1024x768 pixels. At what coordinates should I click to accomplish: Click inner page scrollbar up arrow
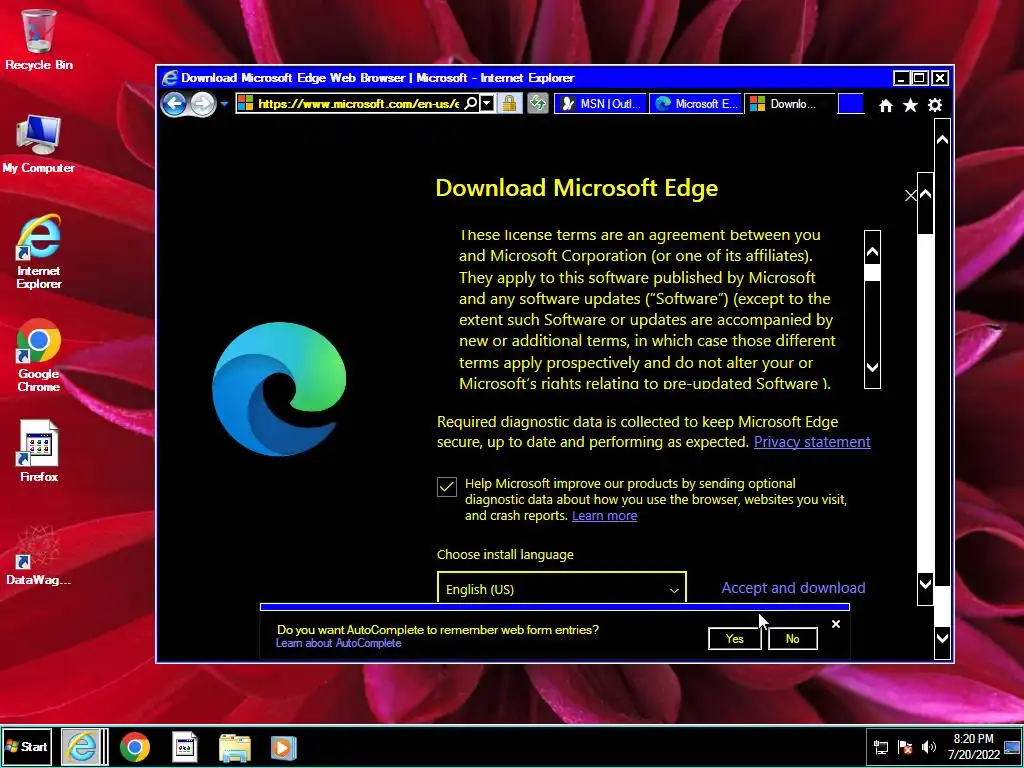pos(925,194)
